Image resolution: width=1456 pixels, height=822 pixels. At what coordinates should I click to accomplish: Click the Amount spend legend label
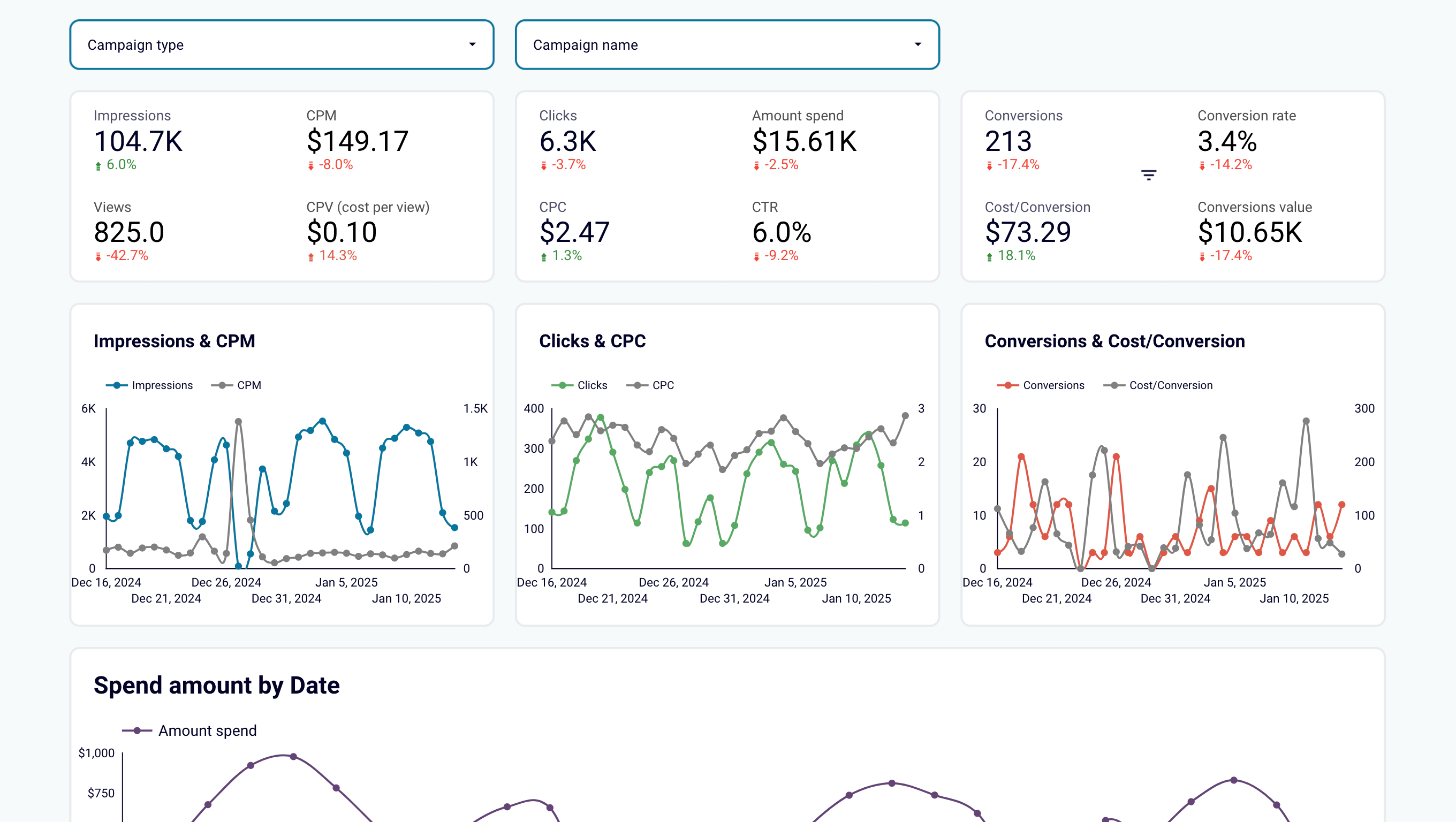coord(208,730)
